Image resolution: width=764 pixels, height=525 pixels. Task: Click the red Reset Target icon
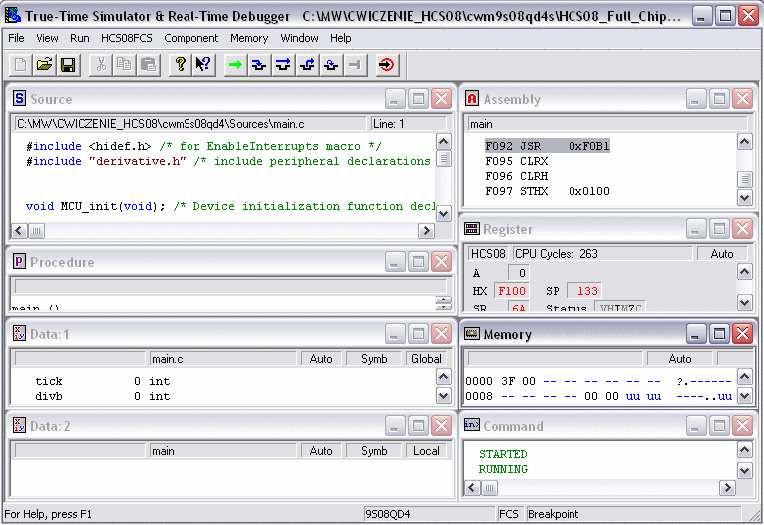(387, 64)
